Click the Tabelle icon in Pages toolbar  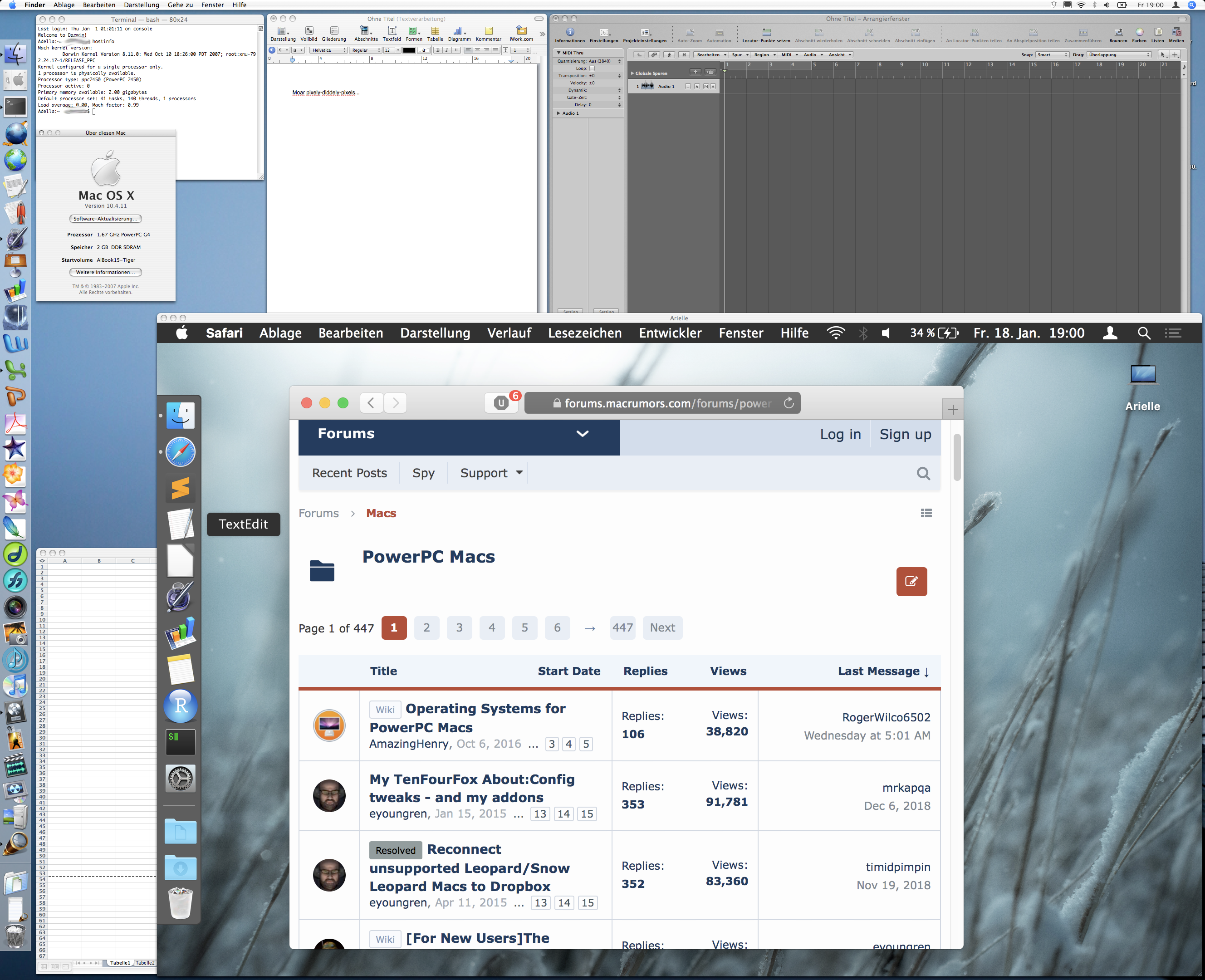(x=435, y=31)
